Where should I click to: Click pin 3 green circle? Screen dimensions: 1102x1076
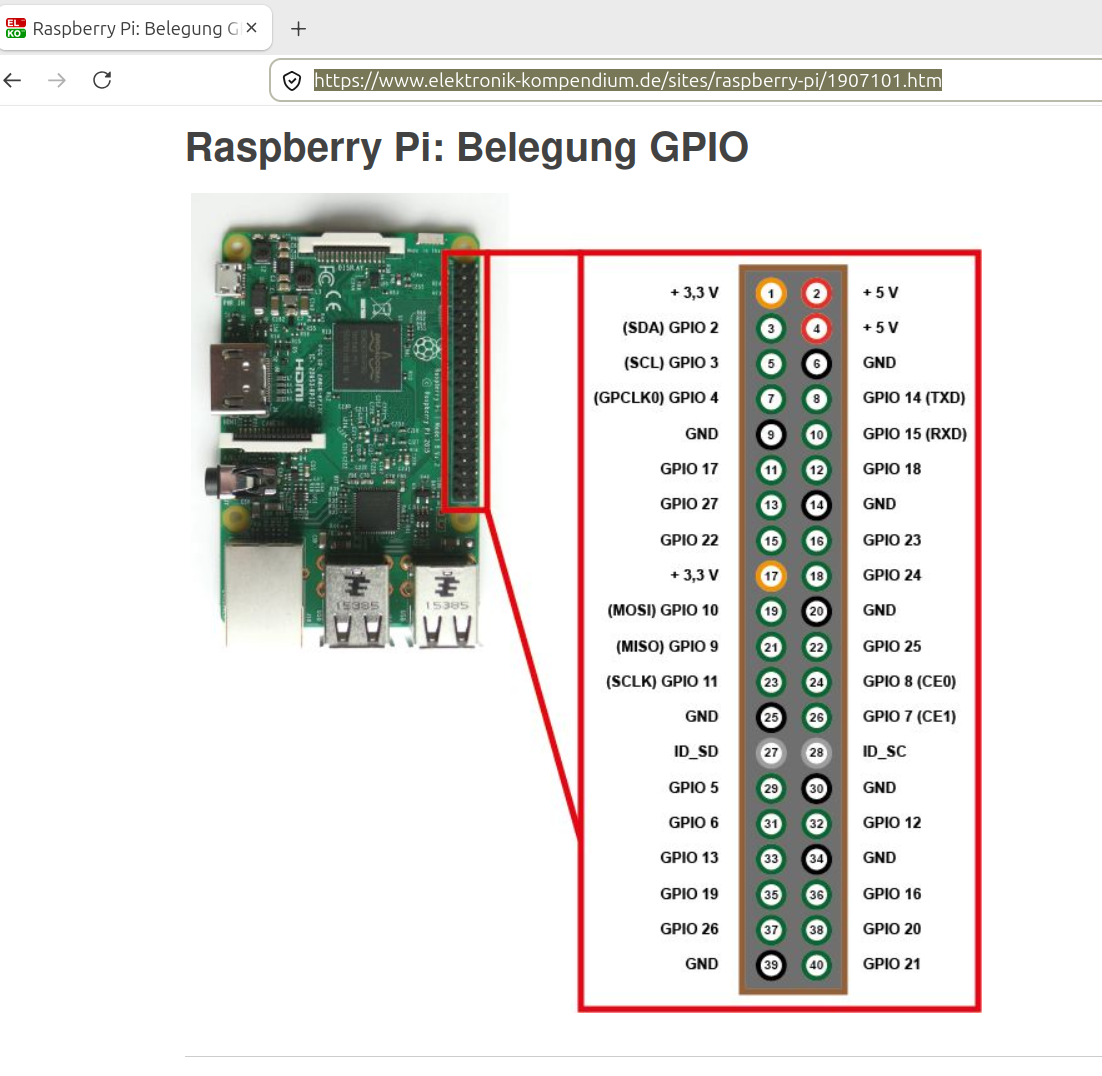click(771, 328)
